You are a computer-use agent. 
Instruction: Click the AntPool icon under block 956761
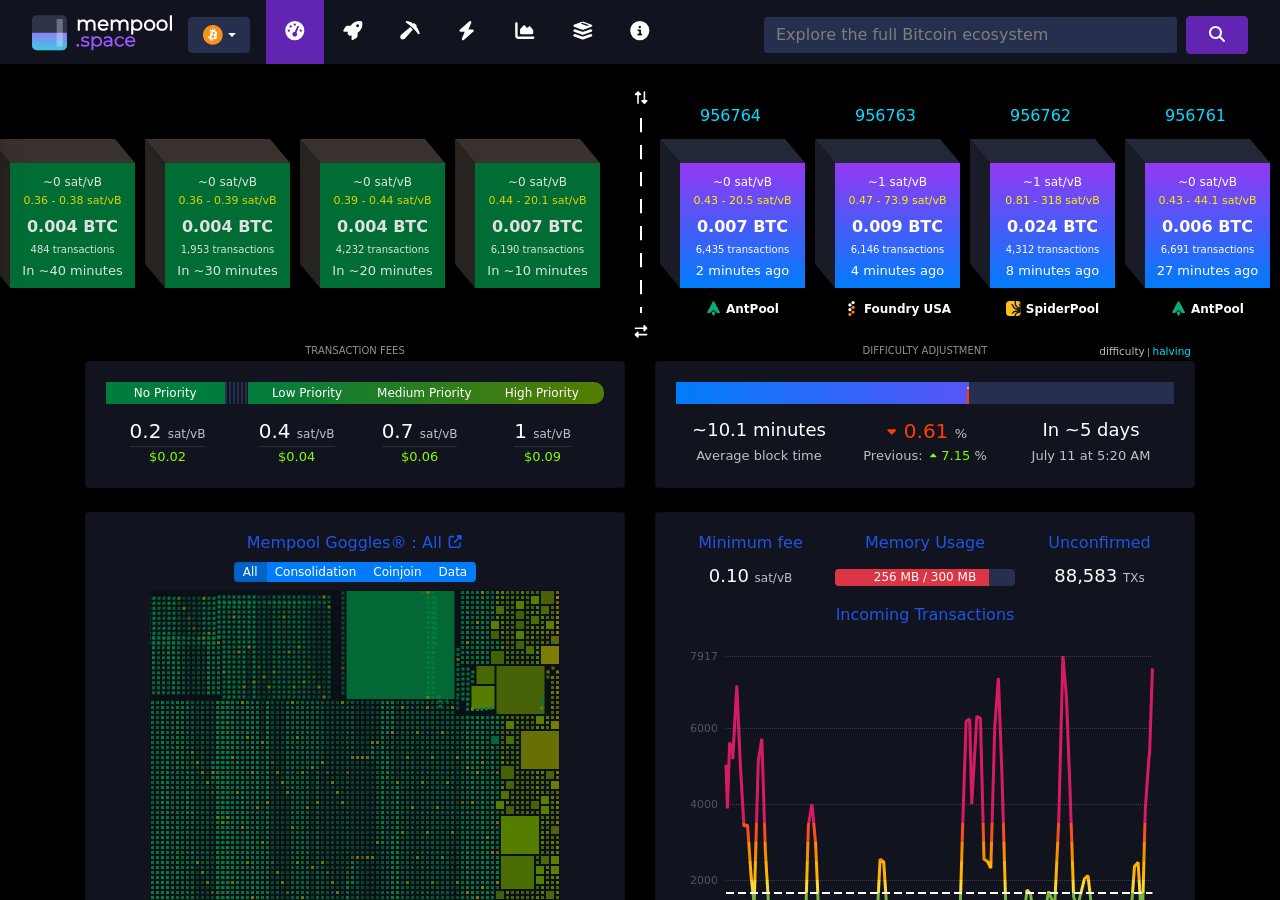click(1178, 308)
